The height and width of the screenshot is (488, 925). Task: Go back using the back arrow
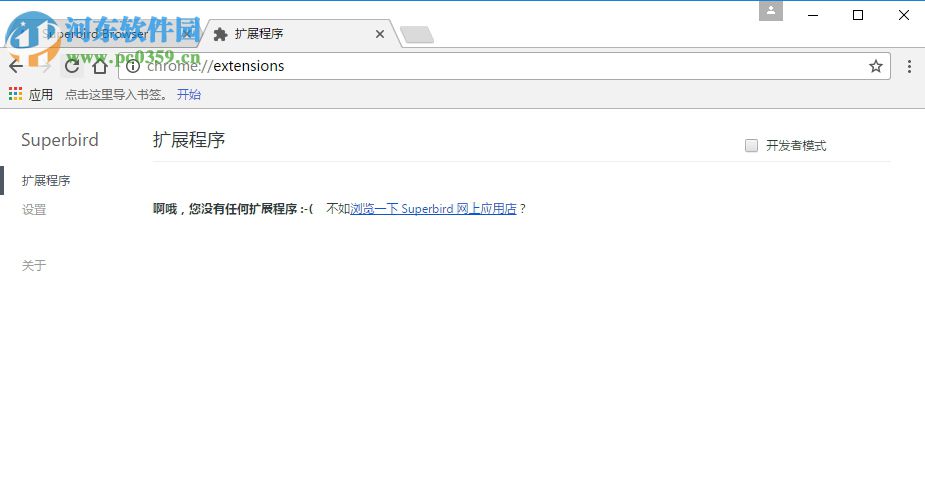pyautogui.click(x=16, y=65)
